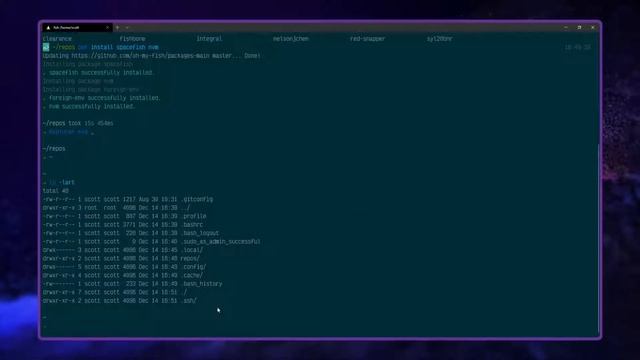640x360 pixels.
Task: Close the fish terminal tab
Action: pos(107,28)
